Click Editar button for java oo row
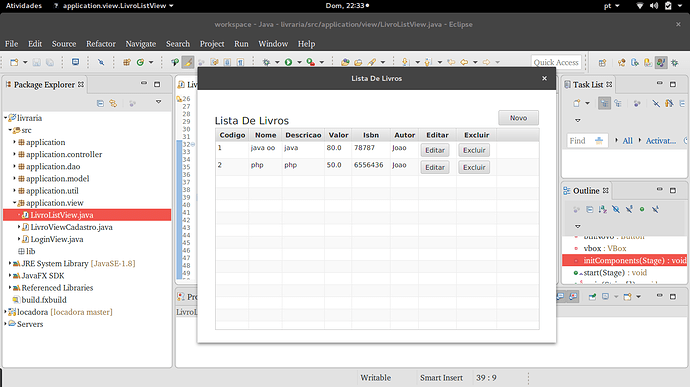Image resolution: width=690 pixels, height=387 pixels. [x=435, y=150]
